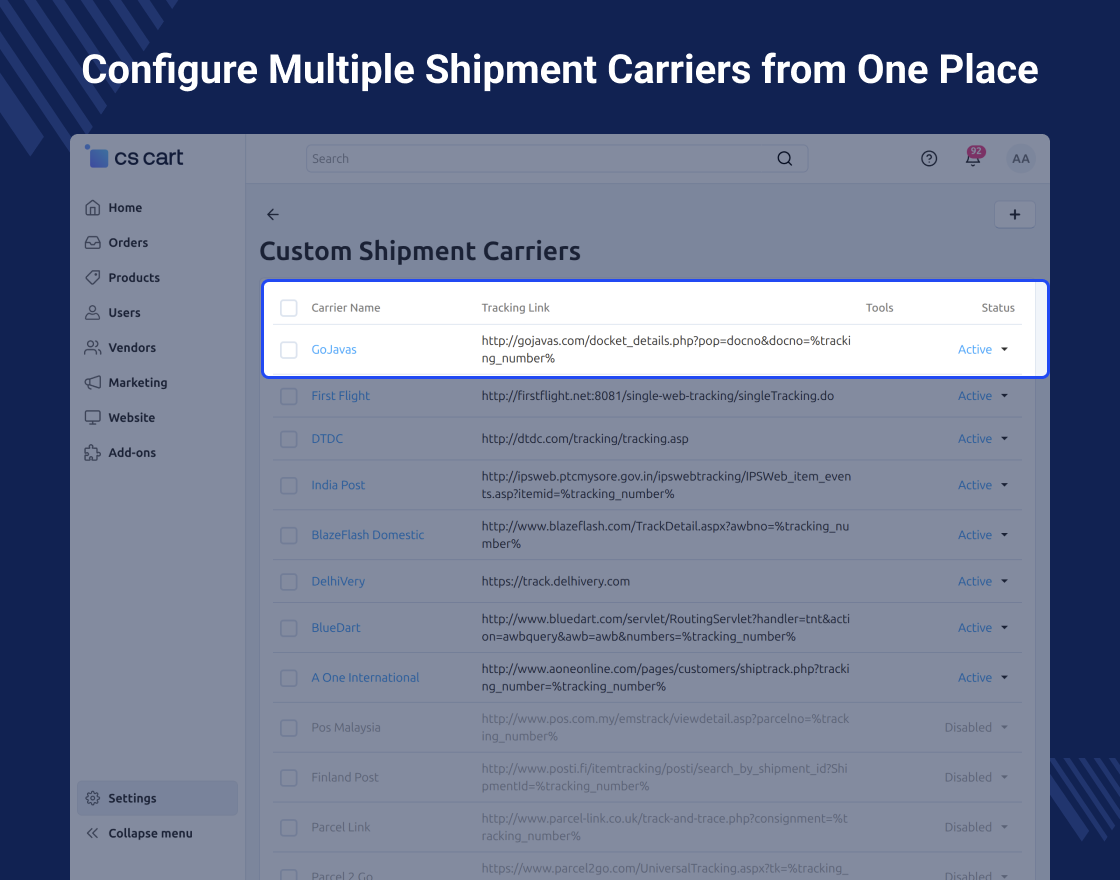1120x880 pixels.
Task: Click the search magnifier icon
Action: click(784, 159)
